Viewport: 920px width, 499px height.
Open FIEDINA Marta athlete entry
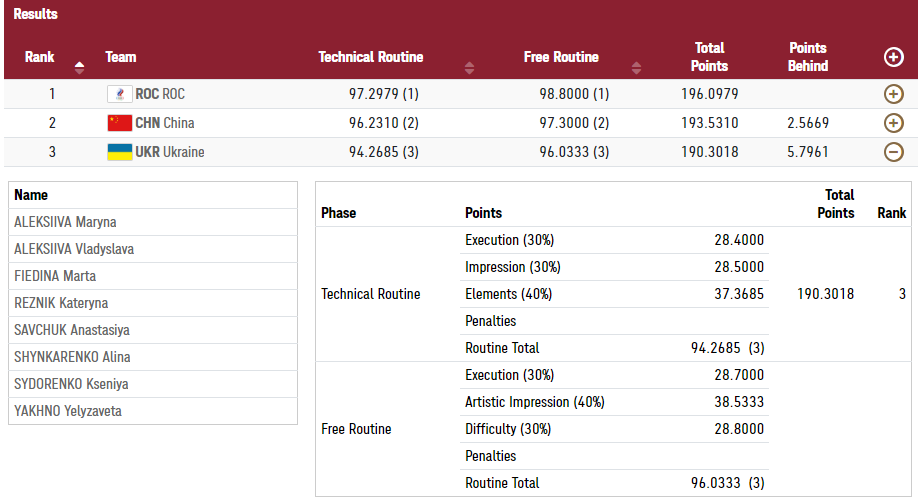(55, 276)
